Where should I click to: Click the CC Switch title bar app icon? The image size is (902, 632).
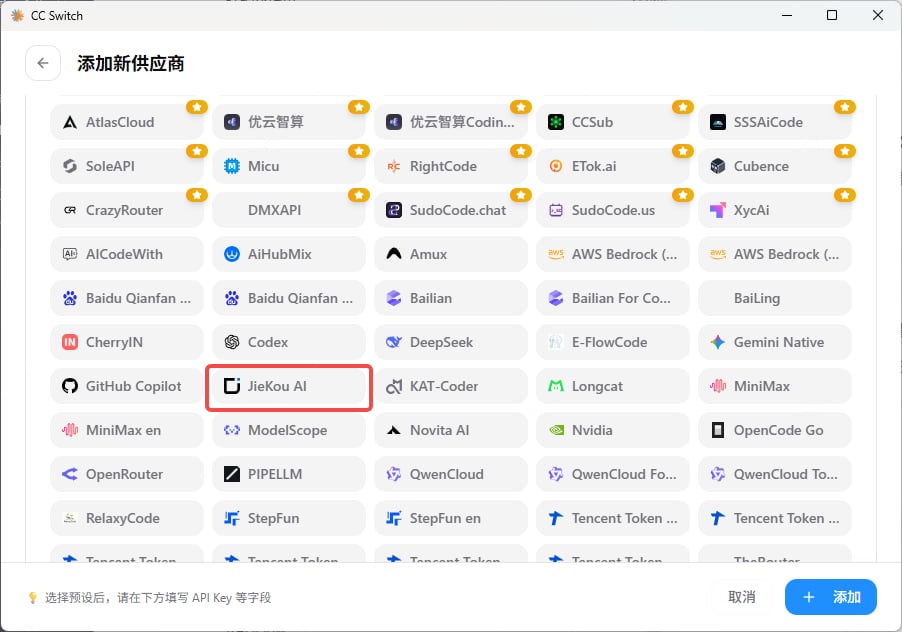pos(17,16)
